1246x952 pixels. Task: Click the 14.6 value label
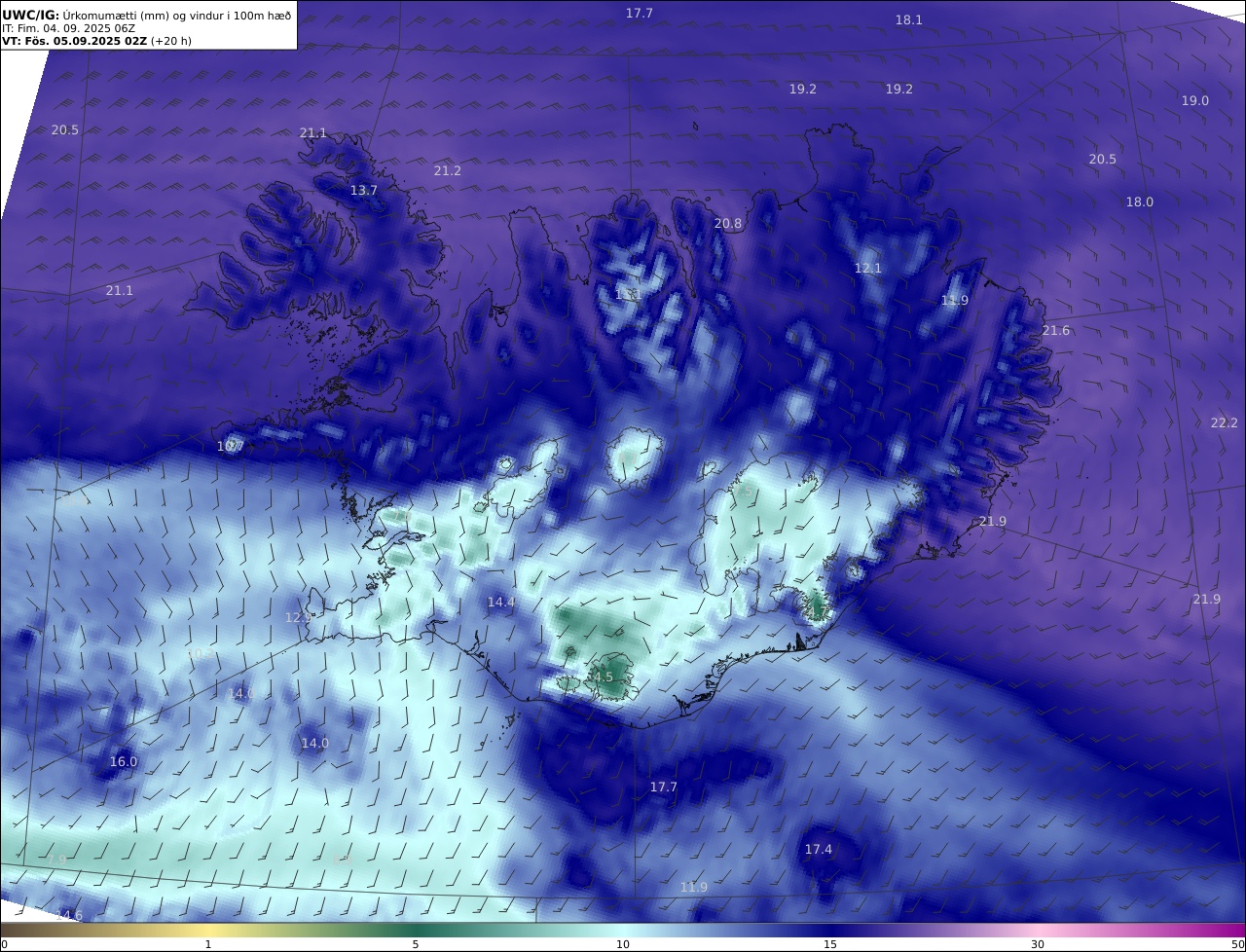tap(68, 915)
